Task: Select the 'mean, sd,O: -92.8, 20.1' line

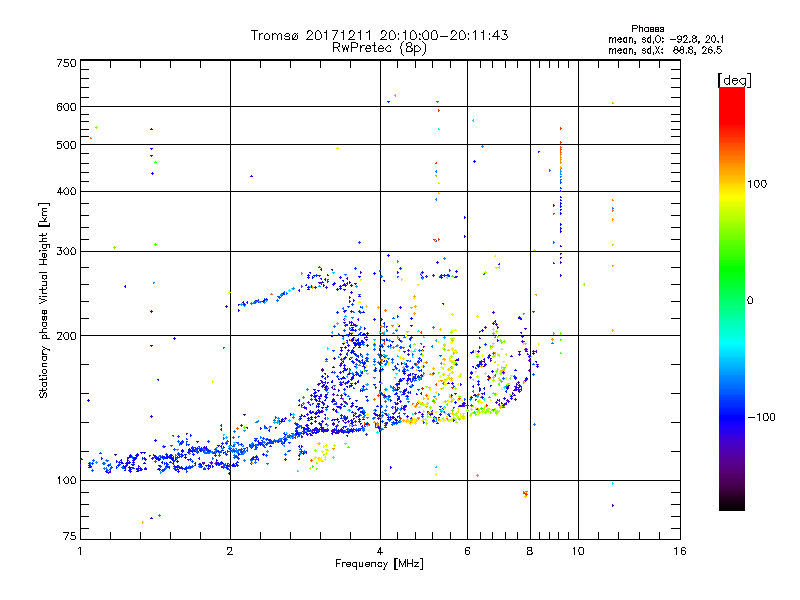Action: [666, 39]
